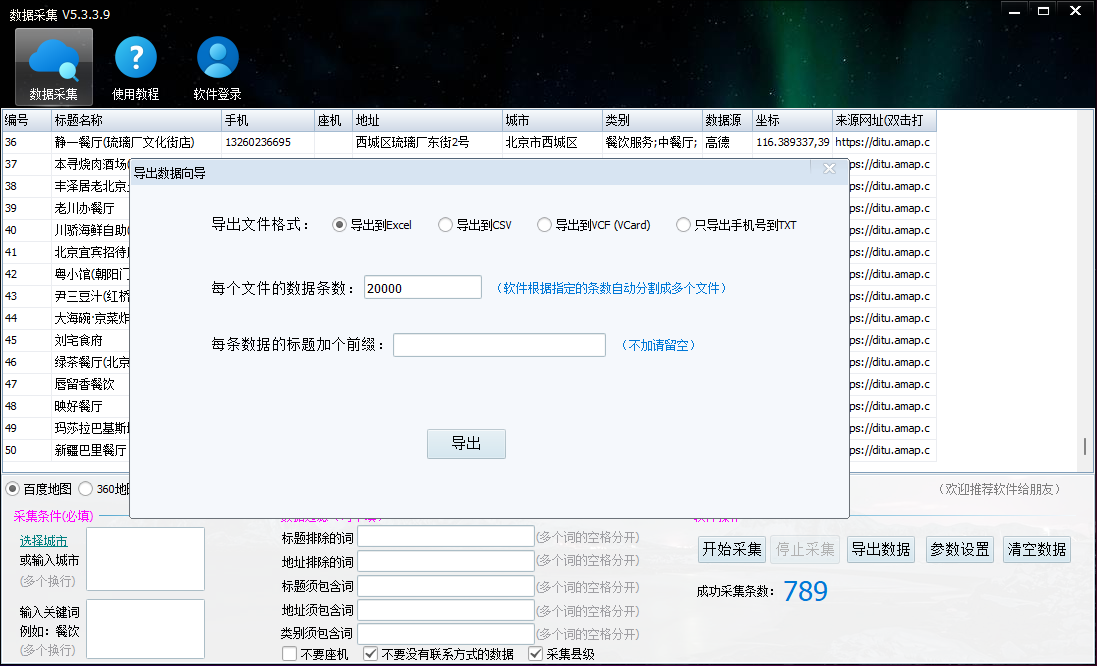This screenshot has height=666, width=1097.
Task: Select the 360地图 radio button
Action: [x=104, y=488]
